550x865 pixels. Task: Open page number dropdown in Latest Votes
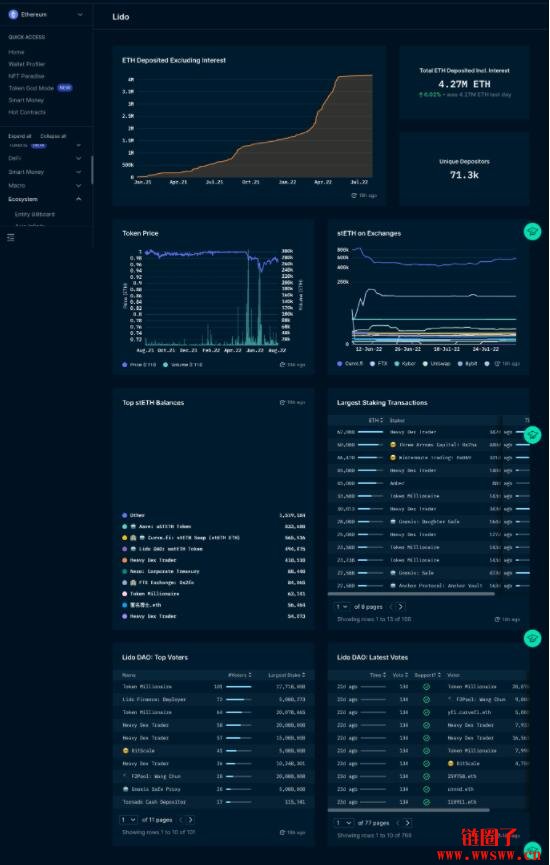click(x=345, y=823)
